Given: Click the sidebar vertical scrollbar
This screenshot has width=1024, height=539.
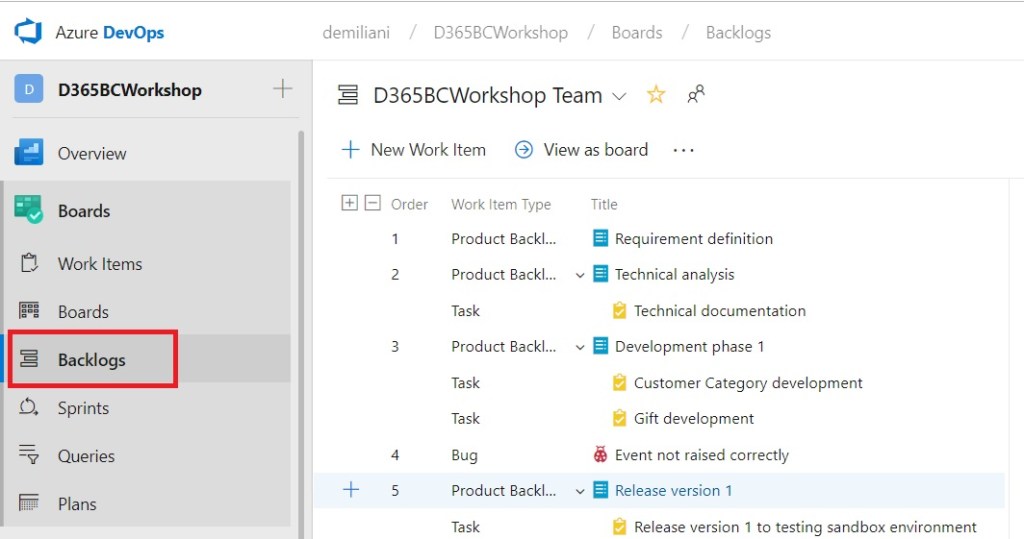Looking at the screenshot, I should 301,335.
